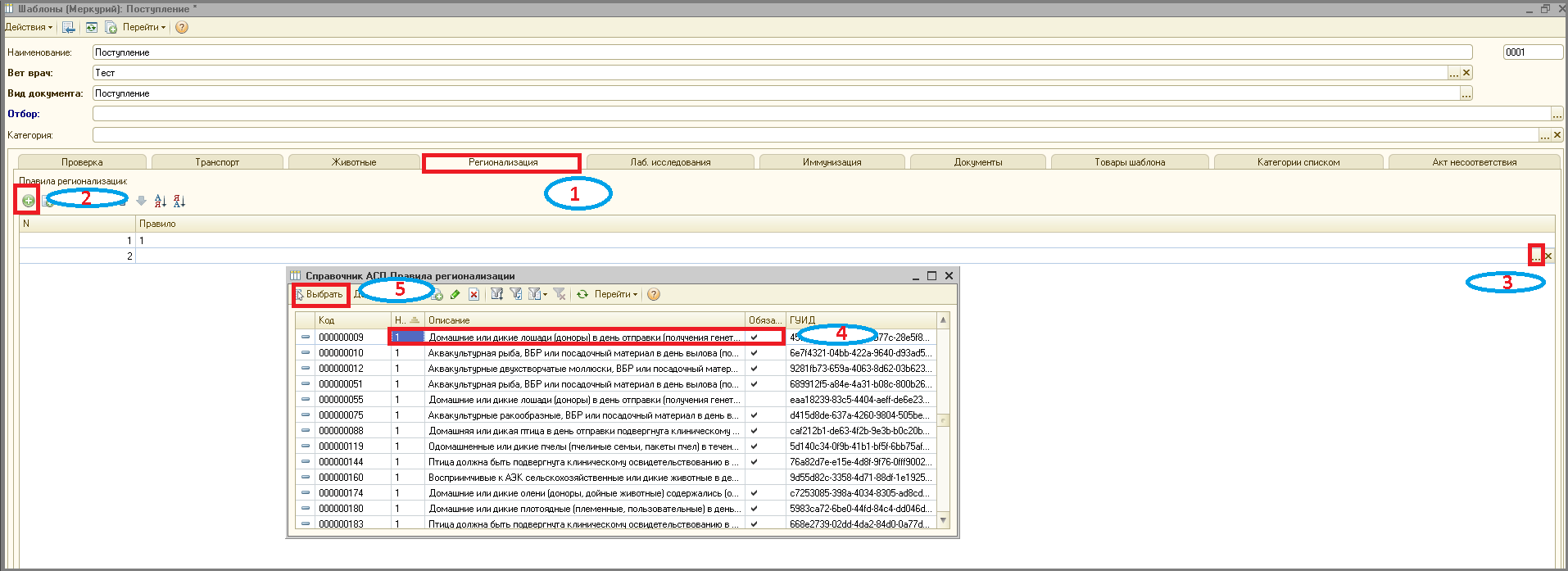Open the Действия dropdown menu
The width and height of the screenshot is (1568, 571).
[29, 27]
